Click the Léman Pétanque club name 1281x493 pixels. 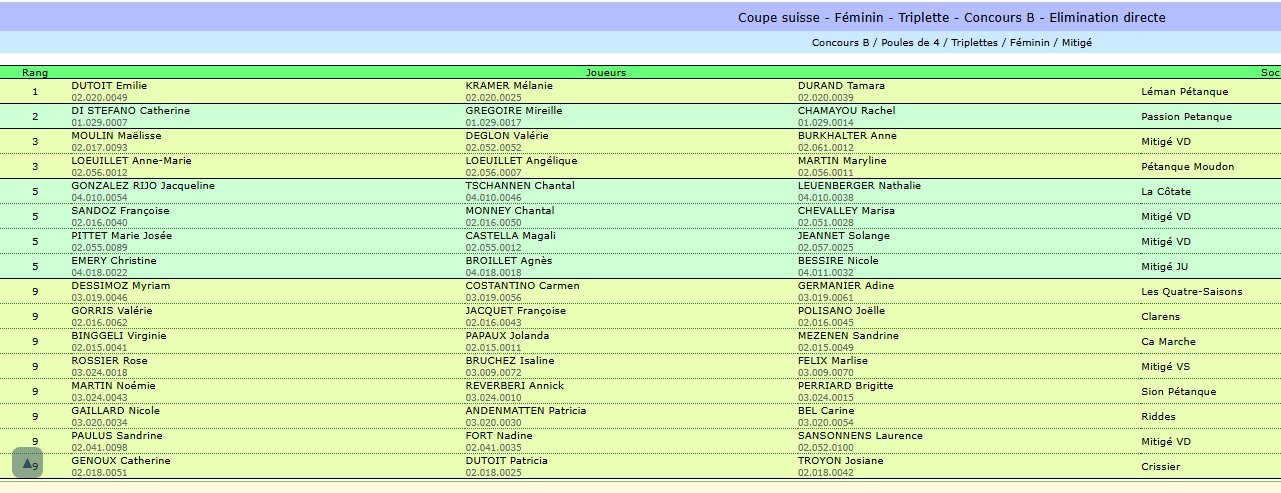click(1184, 92)
